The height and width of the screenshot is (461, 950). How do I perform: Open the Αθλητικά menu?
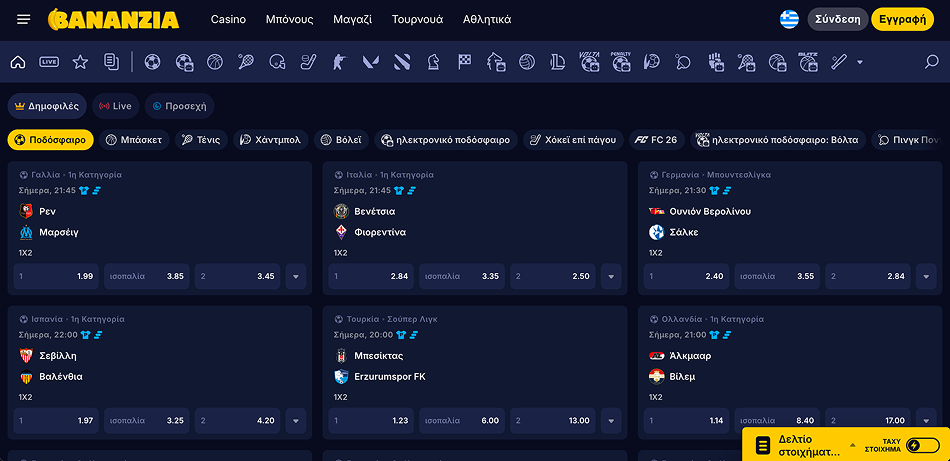(x=487, y=19)
